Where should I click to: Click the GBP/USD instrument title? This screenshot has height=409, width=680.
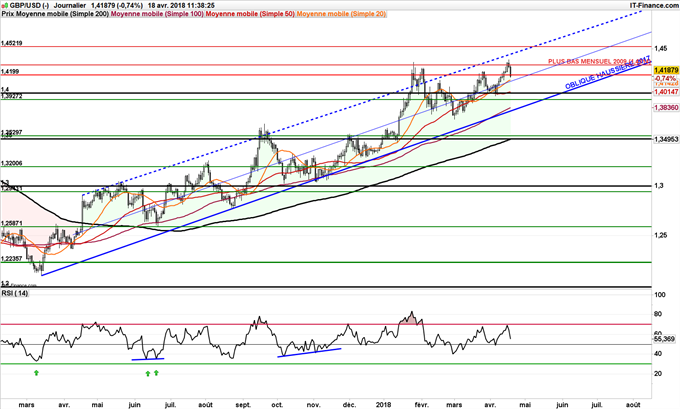pos(29,5)
